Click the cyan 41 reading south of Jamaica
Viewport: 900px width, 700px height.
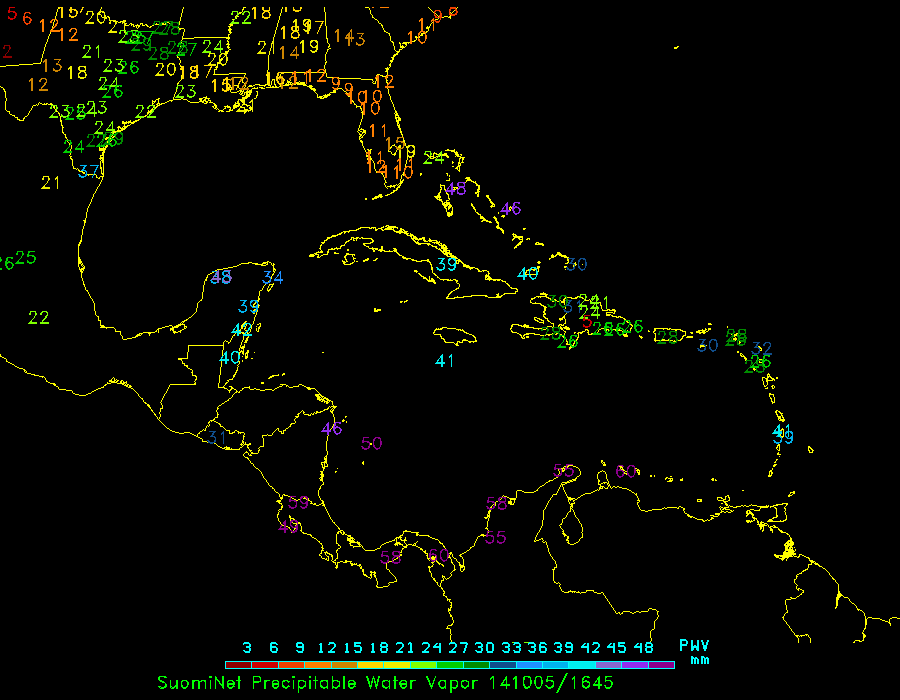[x=445, y=361]
